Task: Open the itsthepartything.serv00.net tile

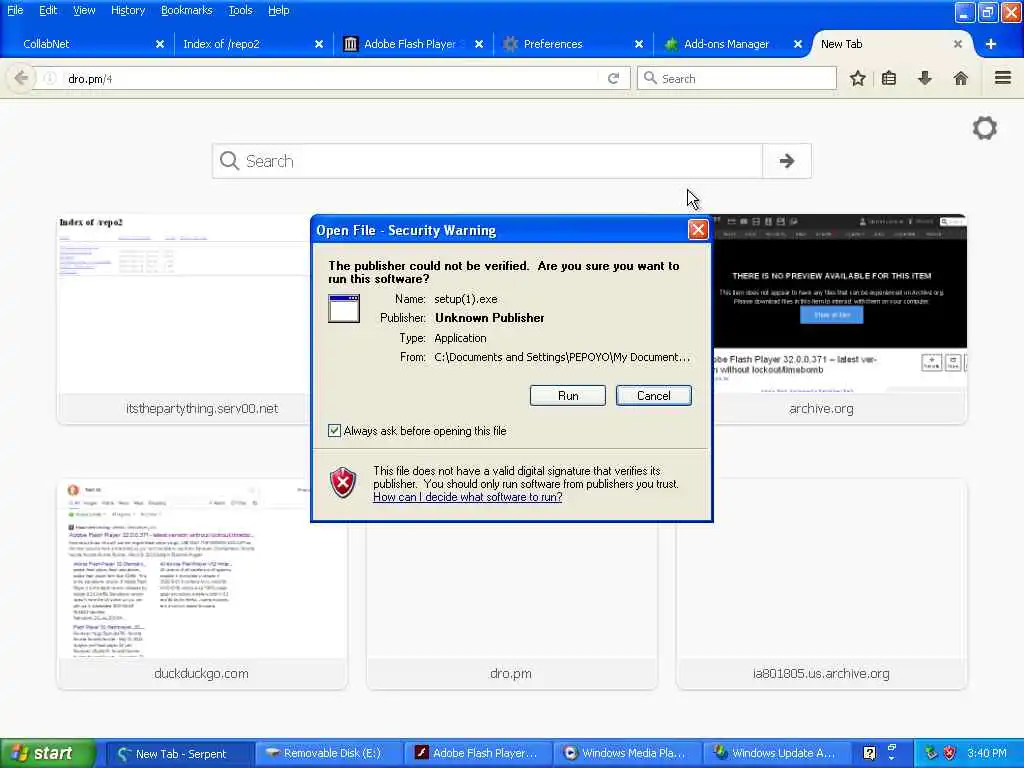Action: tap(183, 319)
